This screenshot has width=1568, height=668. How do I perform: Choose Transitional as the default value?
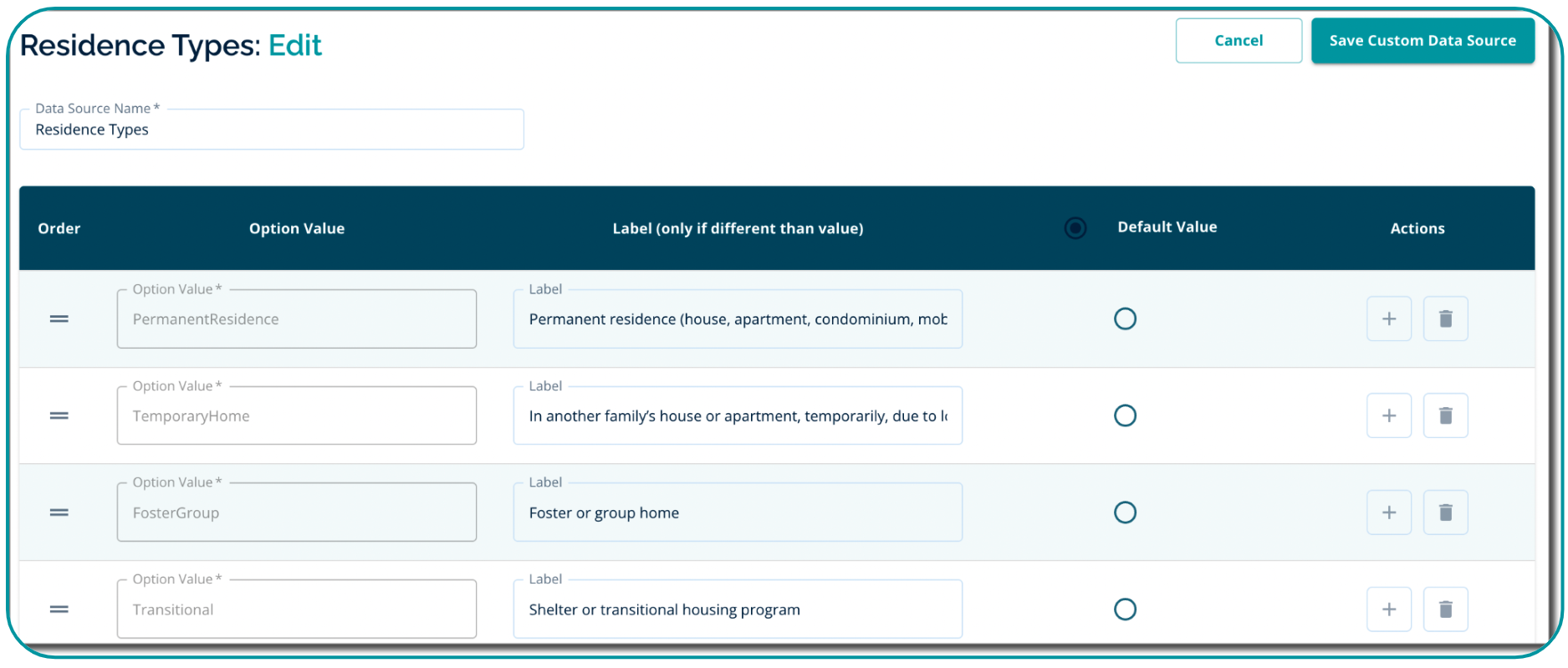pos(1125,609)
